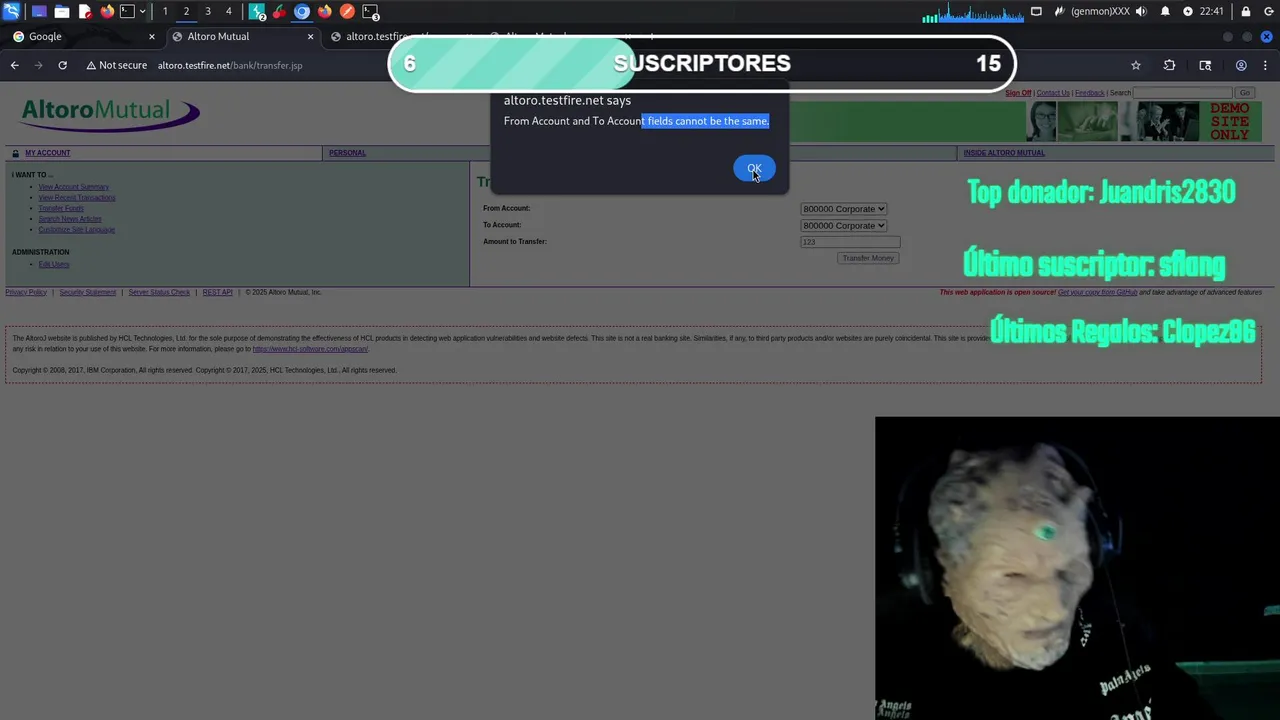1280x720 pixels.
Task: Focus the Chromium window in the taskbar
Action: point(302,12)
